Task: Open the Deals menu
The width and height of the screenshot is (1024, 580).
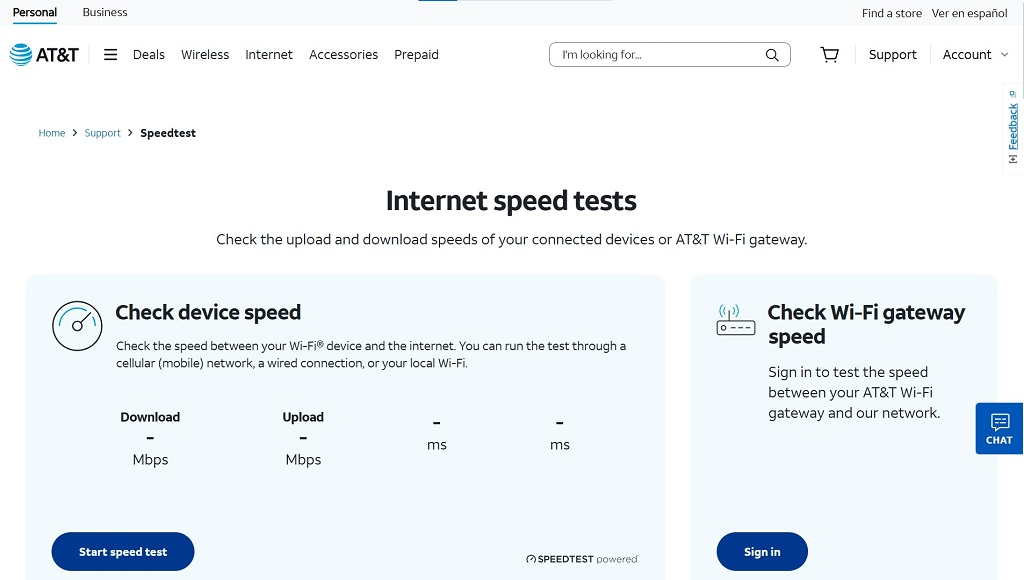Action: tap(149, 55)
